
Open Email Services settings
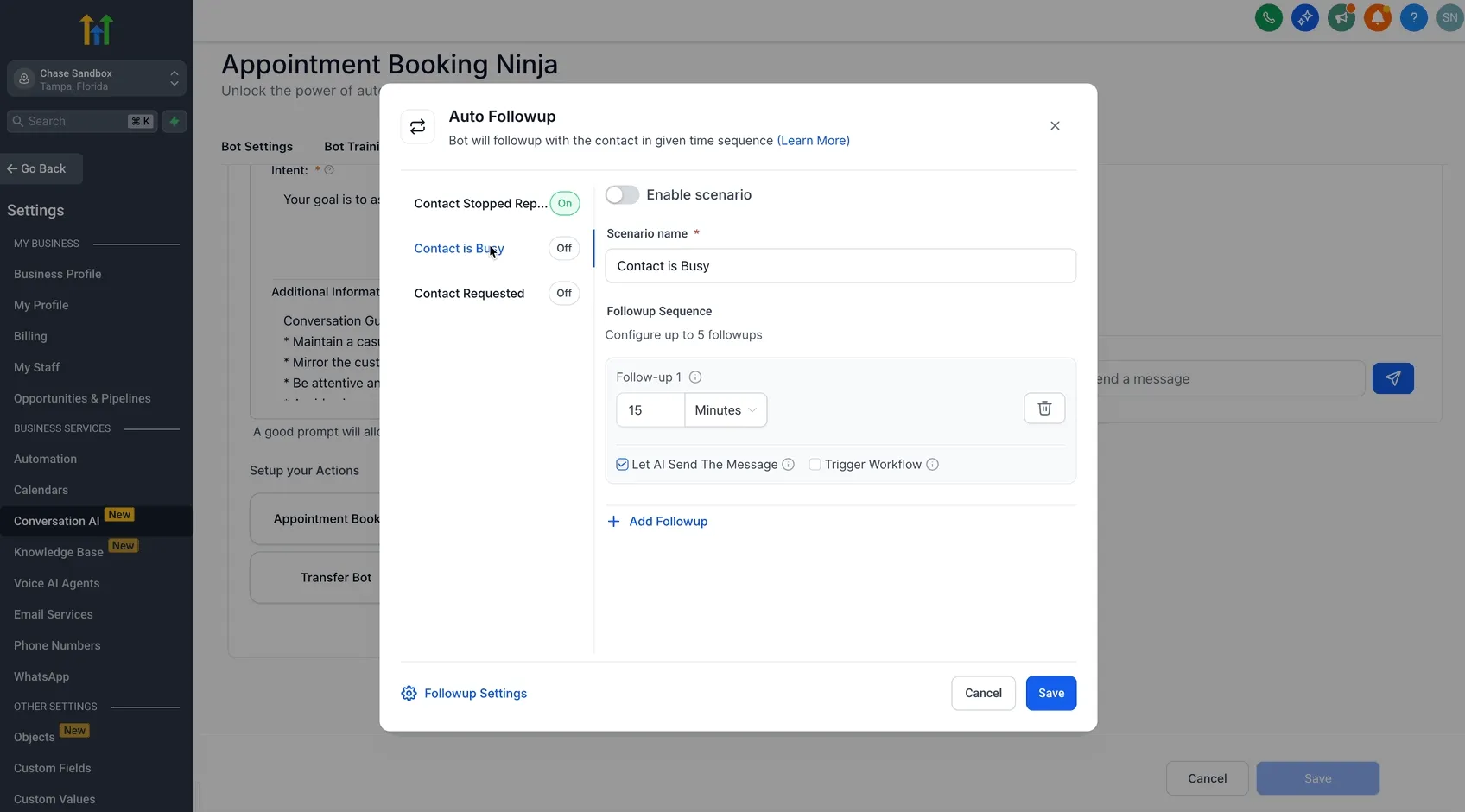(x=53, y=614)
